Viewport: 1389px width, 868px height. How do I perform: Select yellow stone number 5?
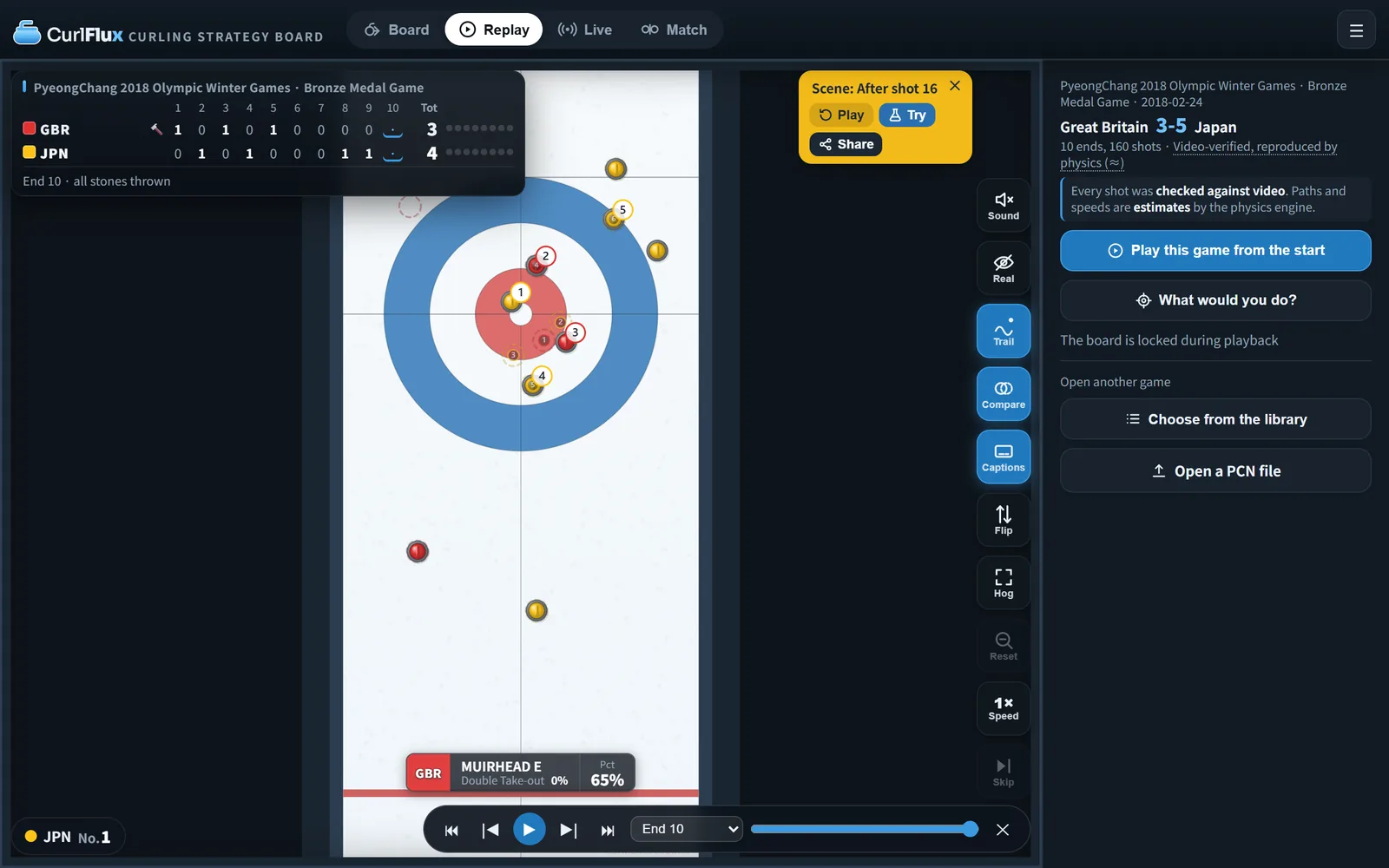[x=615, y=218]
